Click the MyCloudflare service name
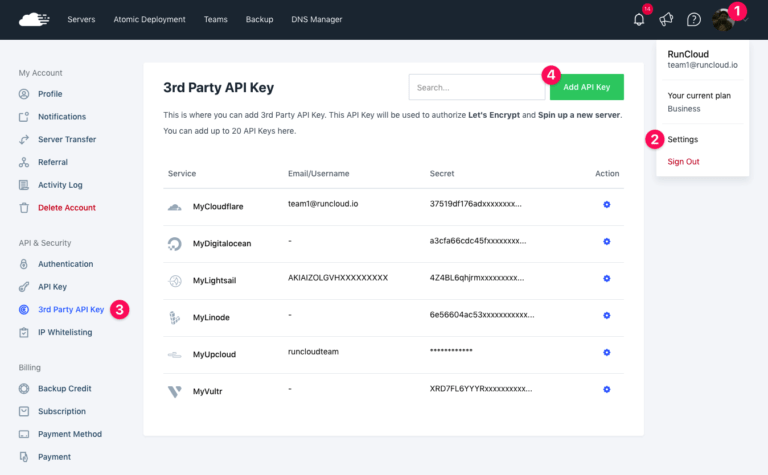The width and height of the screenshot is (768, 475). (x=218, y=207)
